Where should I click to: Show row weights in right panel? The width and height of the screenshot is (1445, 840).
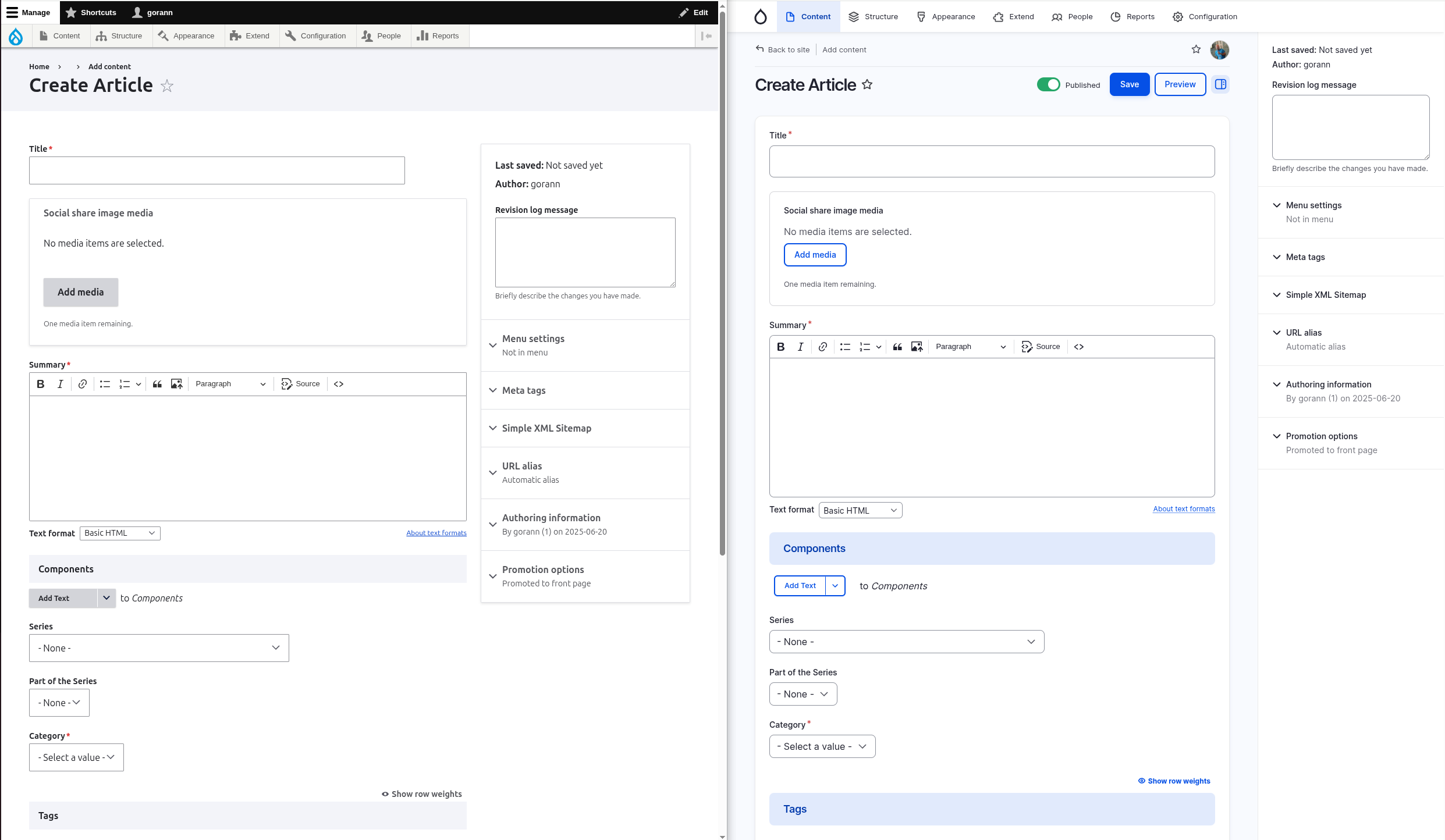coord(1174,781)
